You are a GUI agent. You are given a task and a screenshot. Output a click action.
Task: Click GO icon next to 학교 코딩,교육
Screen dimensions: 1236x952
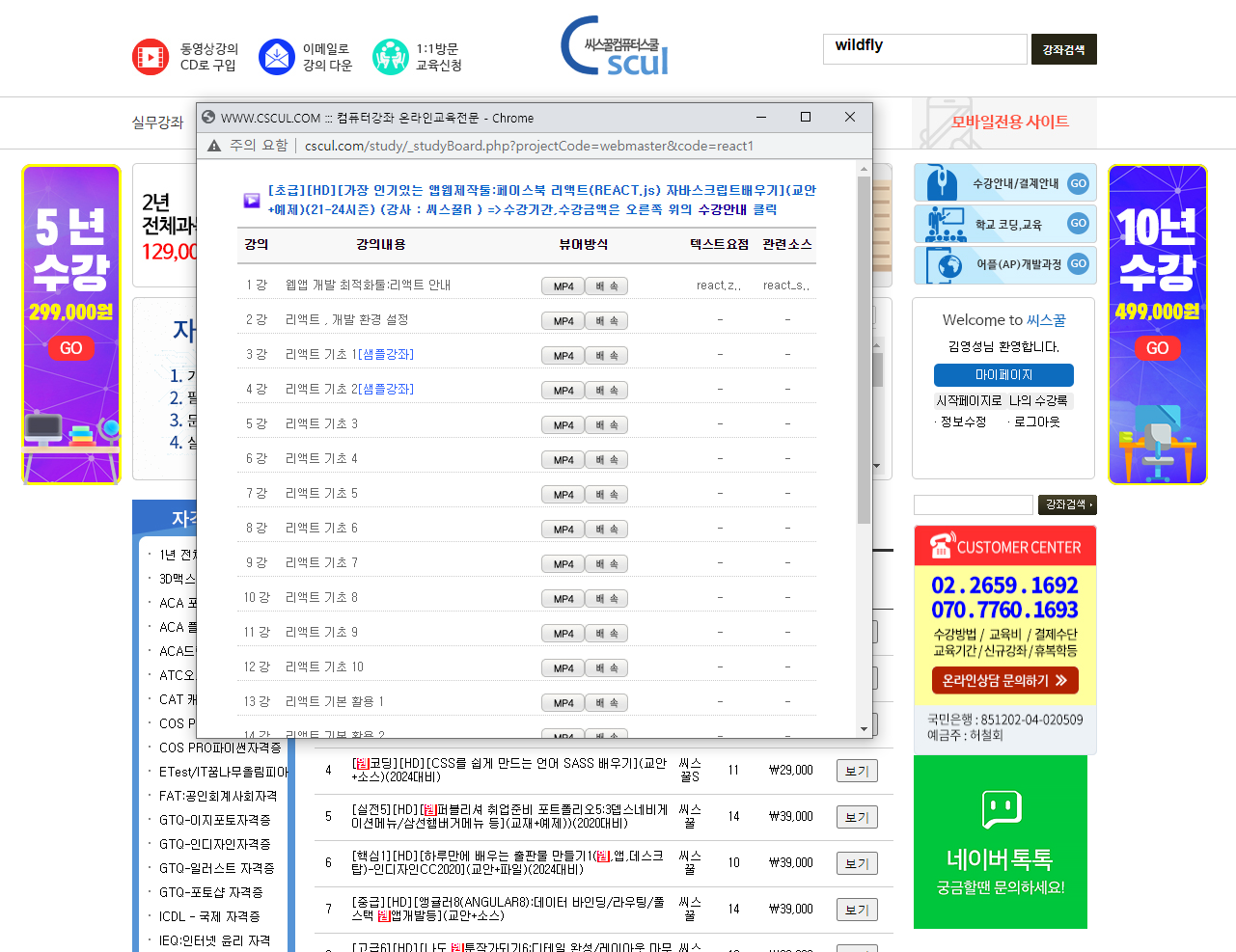click(1079, 224)
